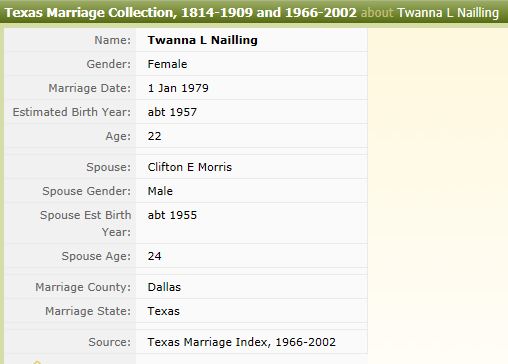The image size is (508, 364).
Task: Click the 'Marriage County:' field label
Action: 83,287
